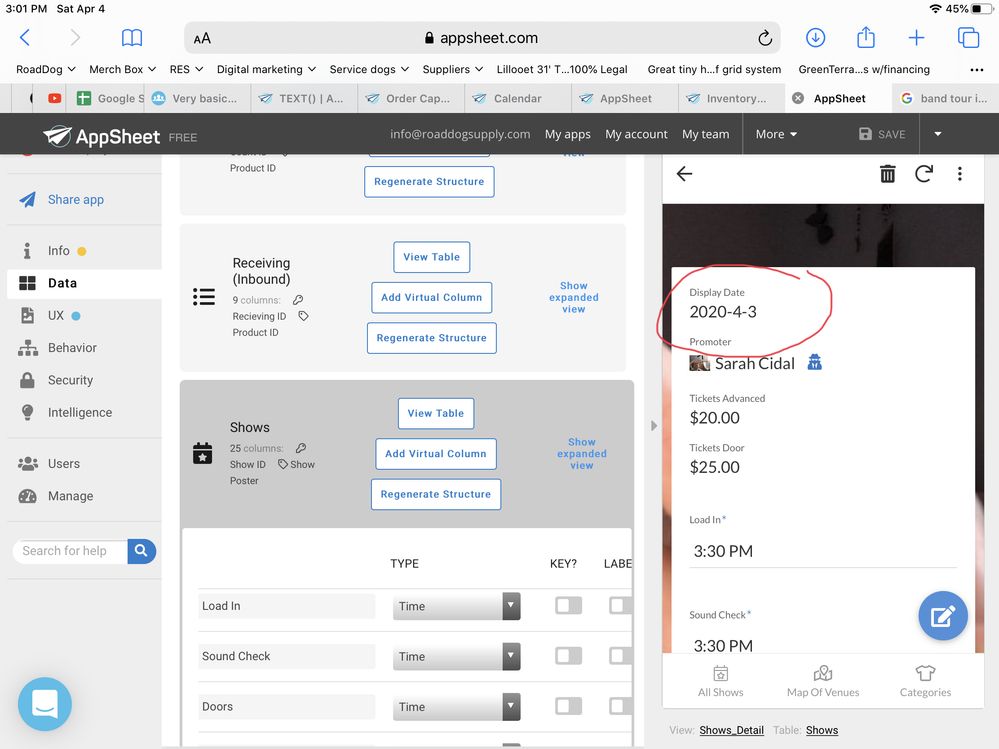Toggle LABEL switch for Sound Check column
Viewport: 999px width, 749px height.
[x=620, y=655]
